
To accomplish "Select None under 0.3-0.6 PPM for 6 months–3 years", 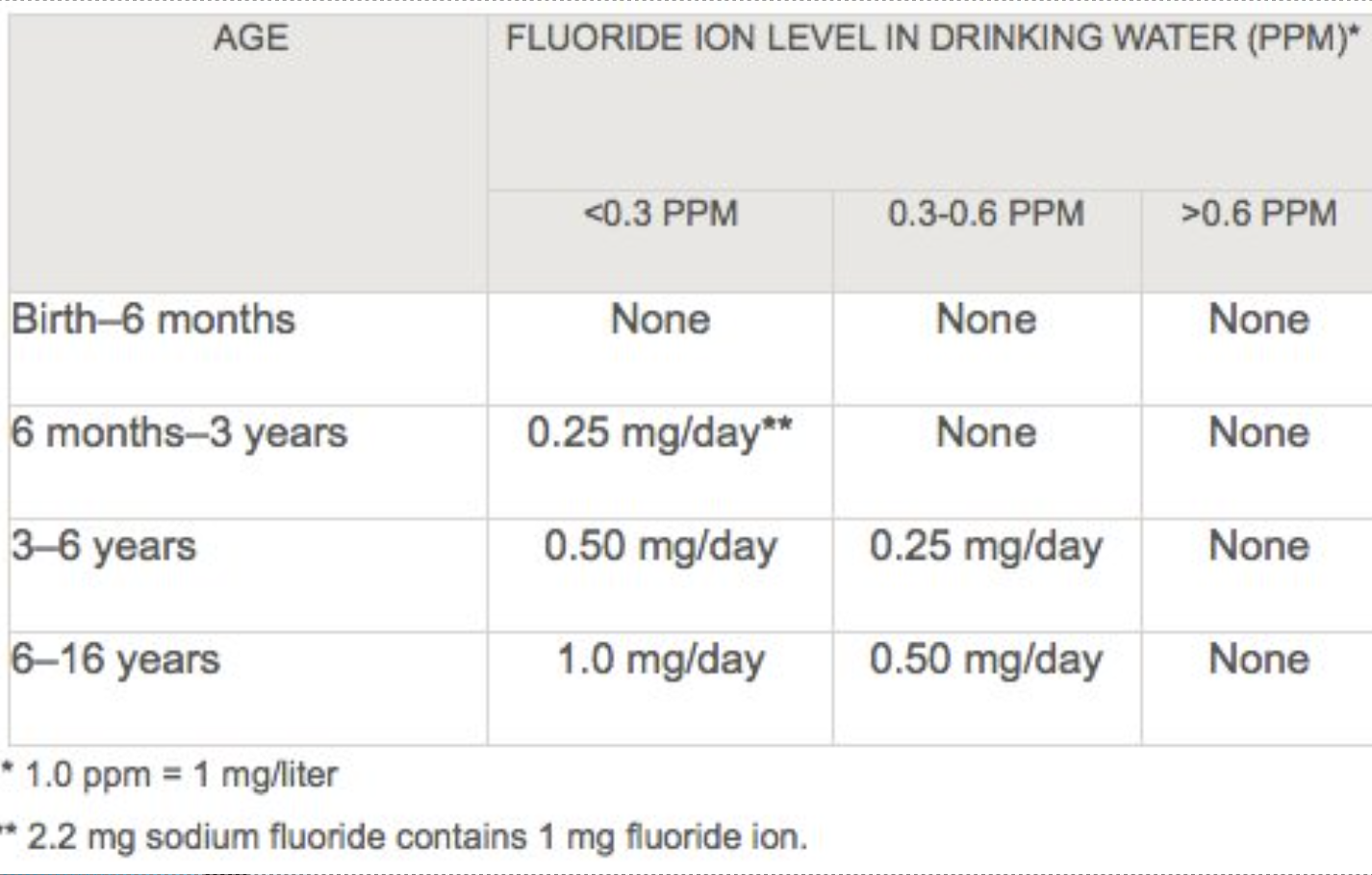I will click(986, 433).
